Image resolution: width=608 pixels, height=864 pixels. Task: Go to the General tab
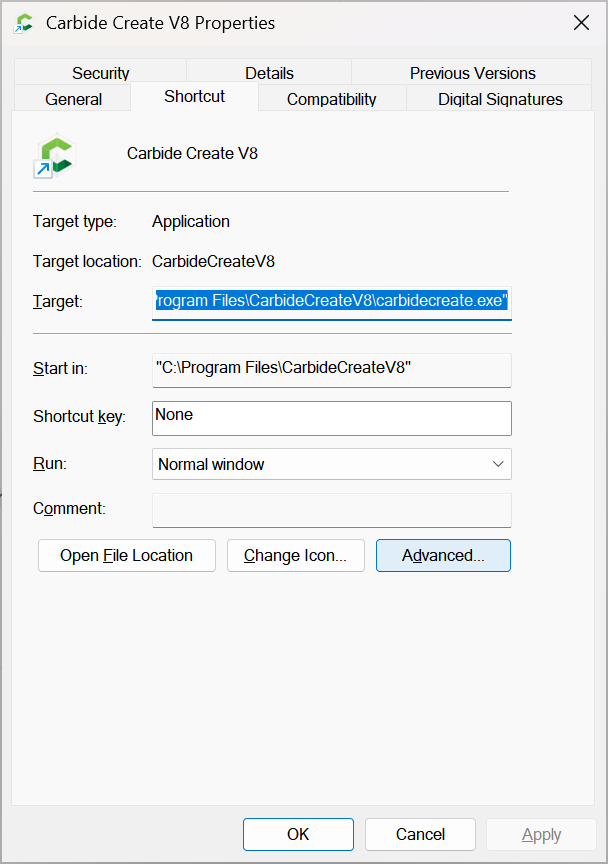[73, 99]
